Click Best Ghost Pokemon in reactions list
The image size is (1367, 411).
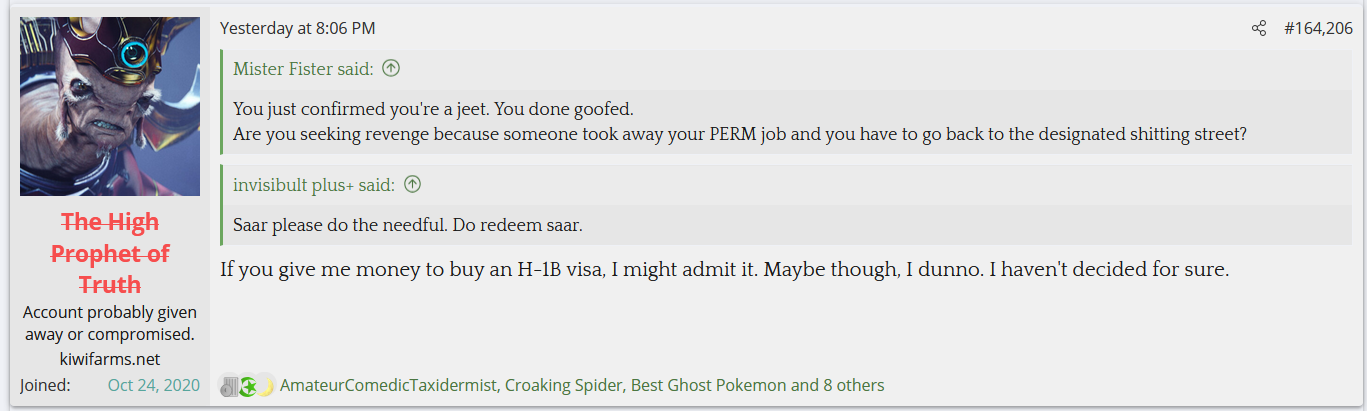tap(708, 385)
